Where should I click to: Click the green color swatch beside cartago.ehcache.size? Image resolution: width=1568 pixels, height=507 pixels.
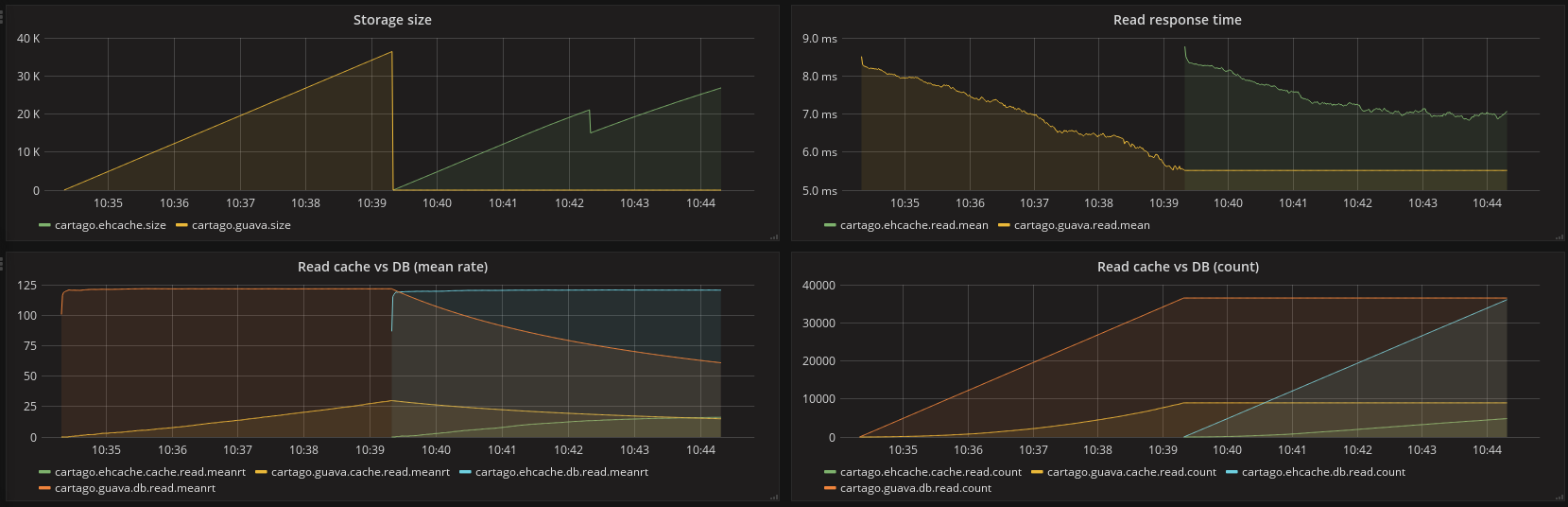(44, 225)
